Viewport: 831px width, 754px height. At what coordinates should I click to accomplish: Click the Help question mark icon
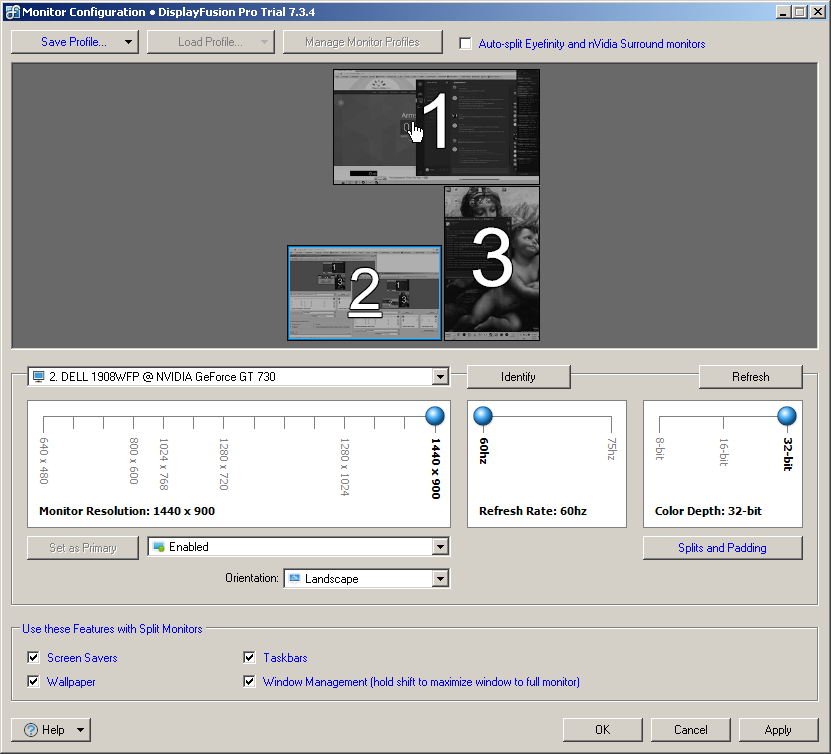point(31,730)
